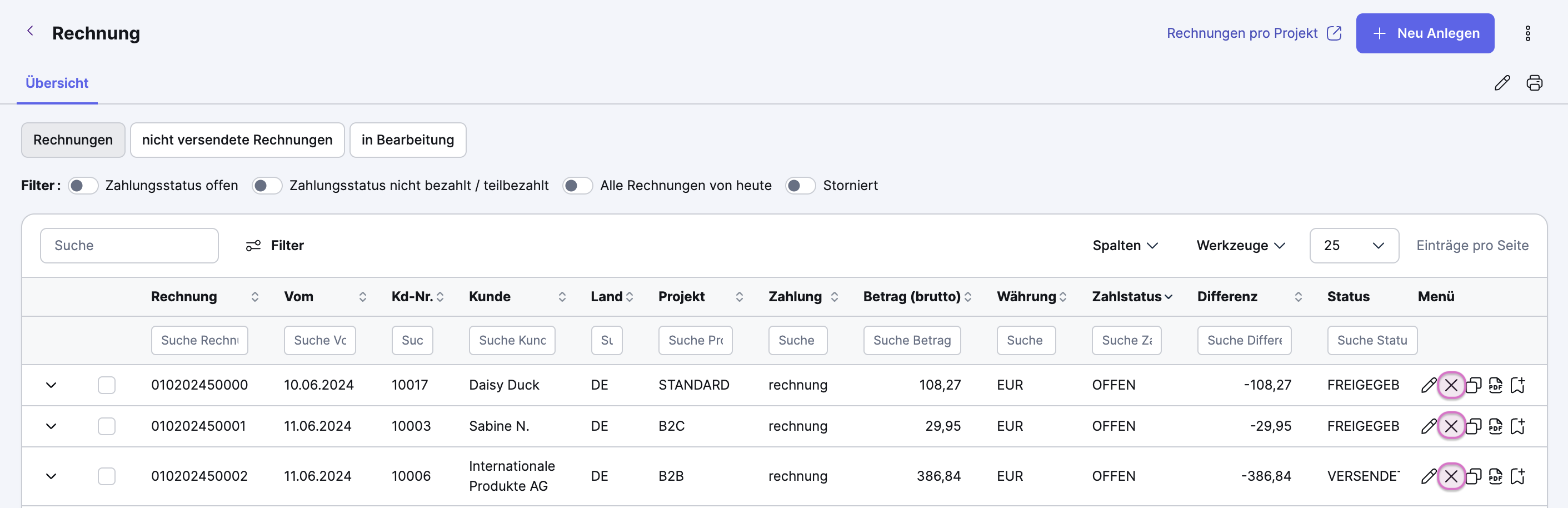Click the Suche Rechnung column filter field

click(x=199, y=341)
